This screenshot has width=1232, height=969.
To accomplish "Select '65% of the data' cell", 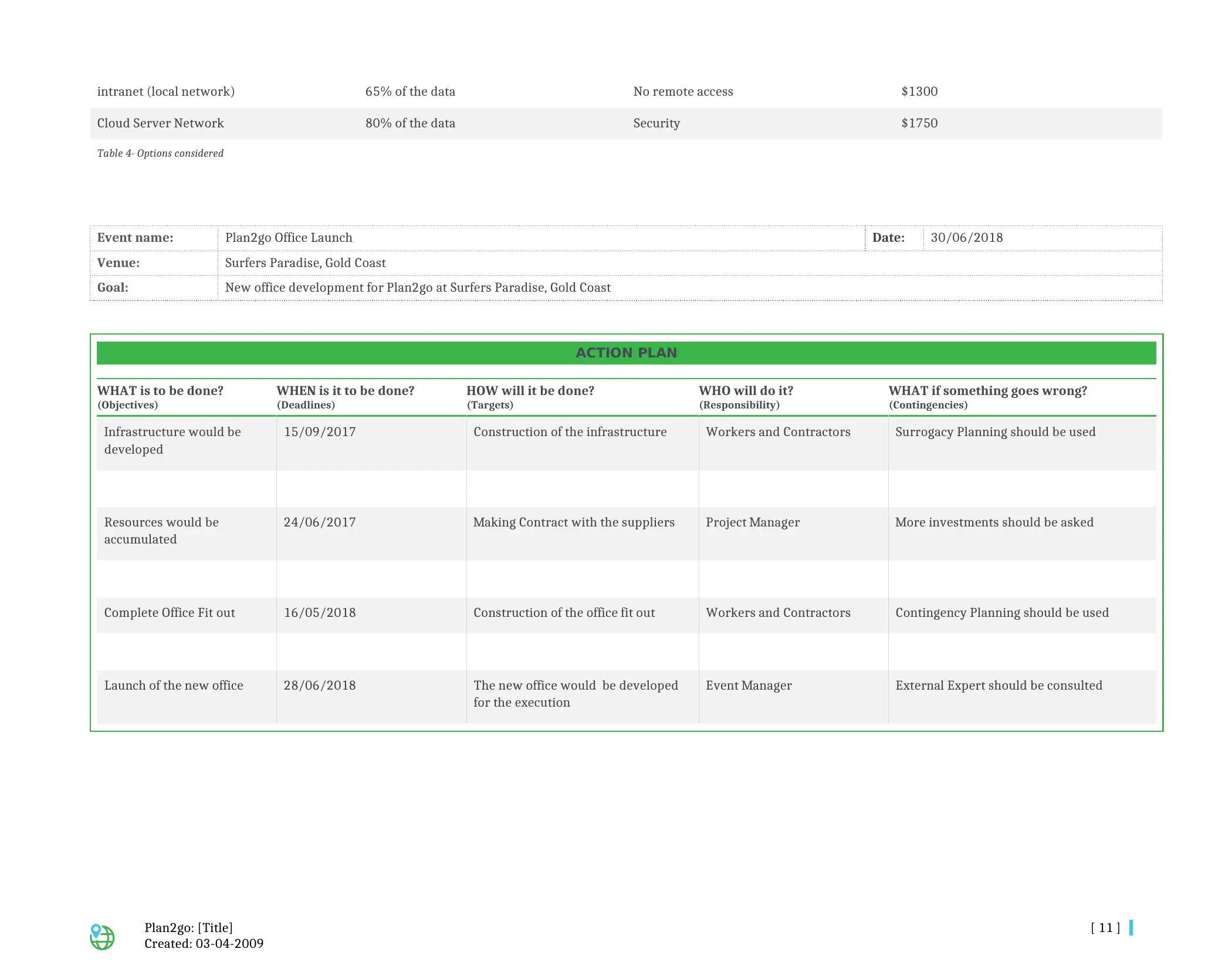I will (410, 92).
